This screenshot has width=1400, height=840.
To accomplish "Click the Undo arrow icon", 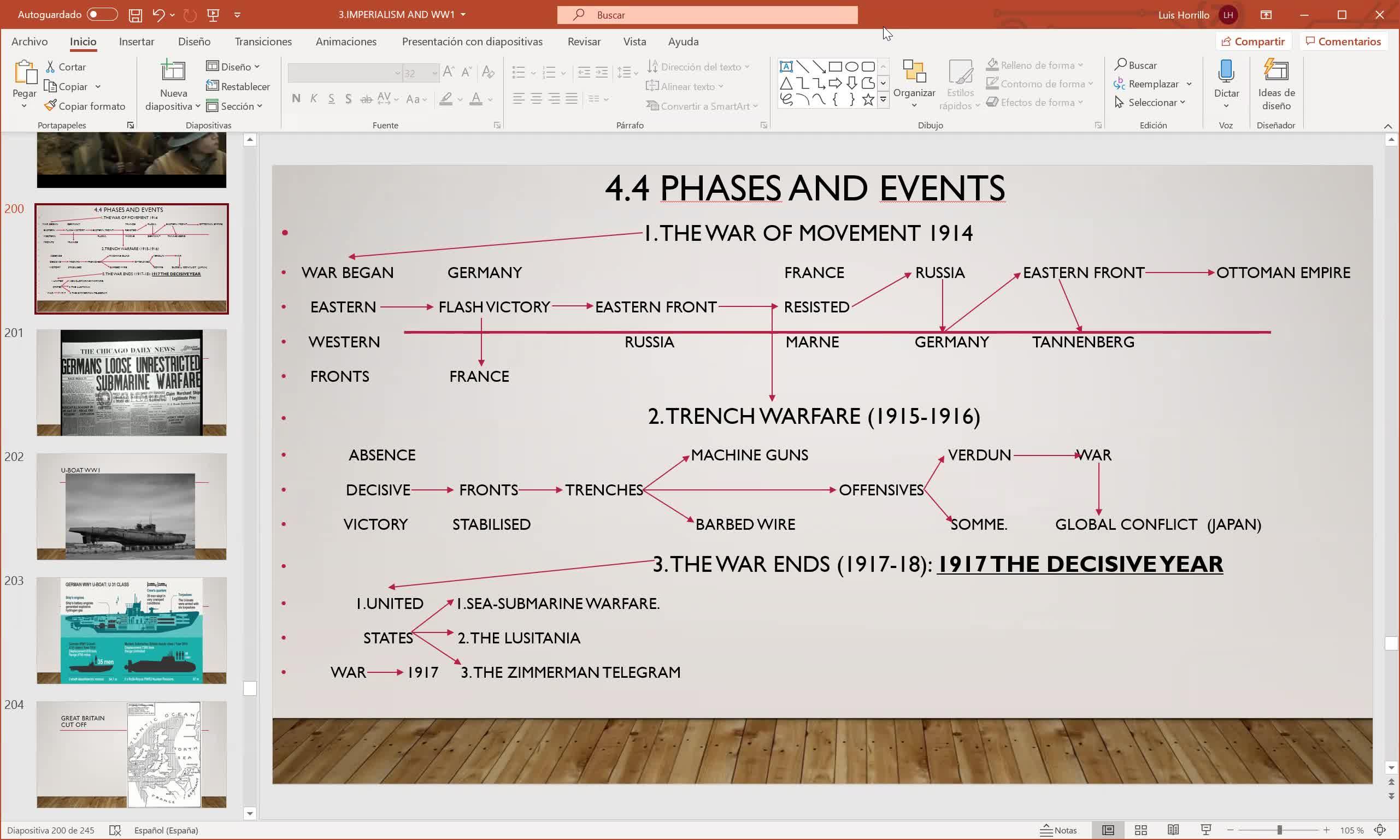I will coord(158,15).
